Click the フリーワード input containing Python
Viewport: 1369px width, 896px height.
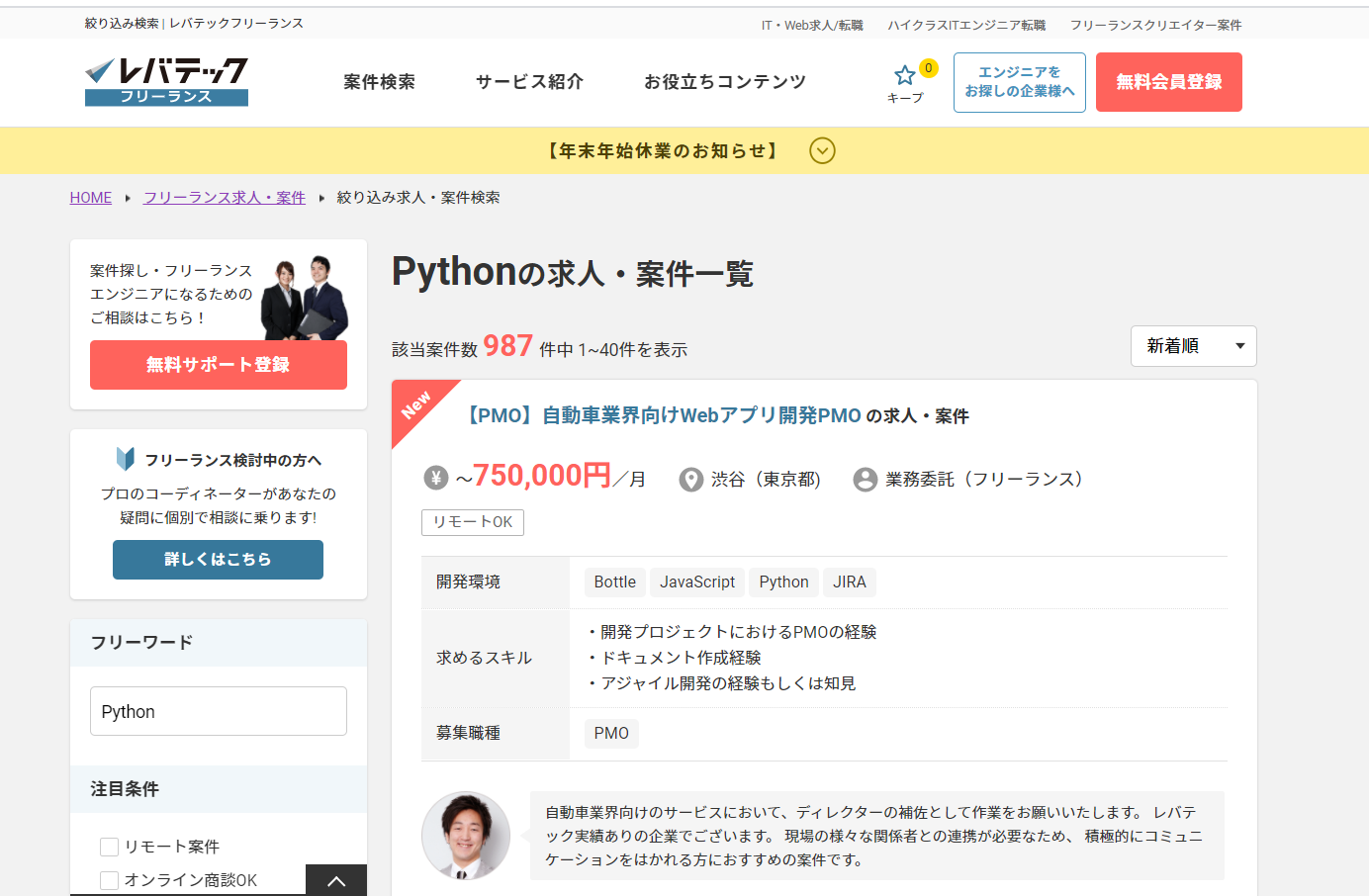pyautogui.click(x=218, y=711)
